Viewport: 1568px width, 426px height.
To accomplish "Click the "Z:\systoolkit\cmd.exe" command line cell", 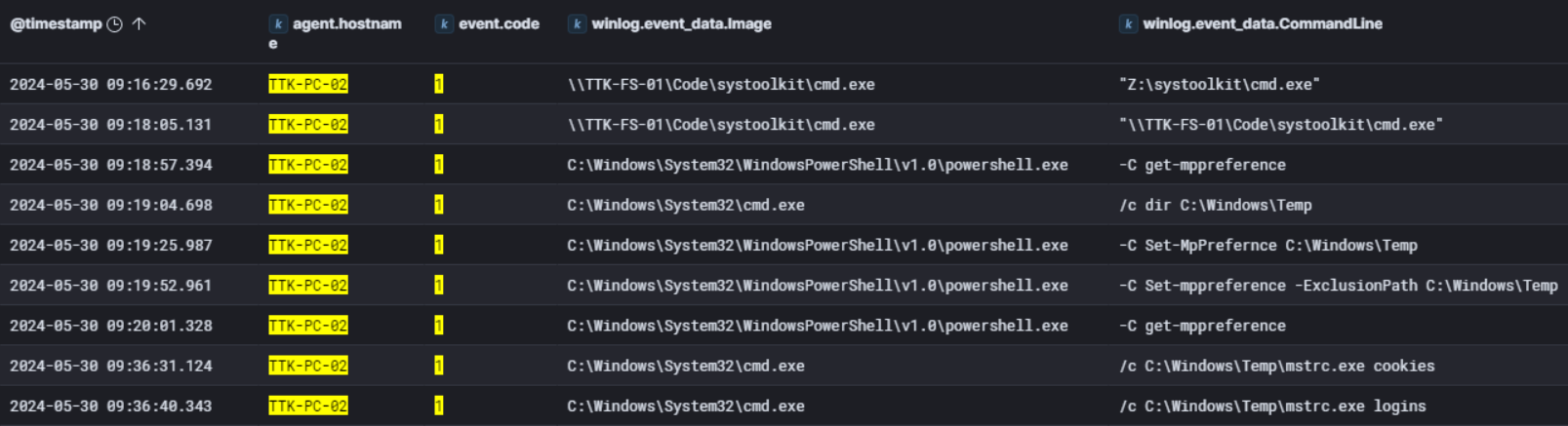I will point(1219,85).
